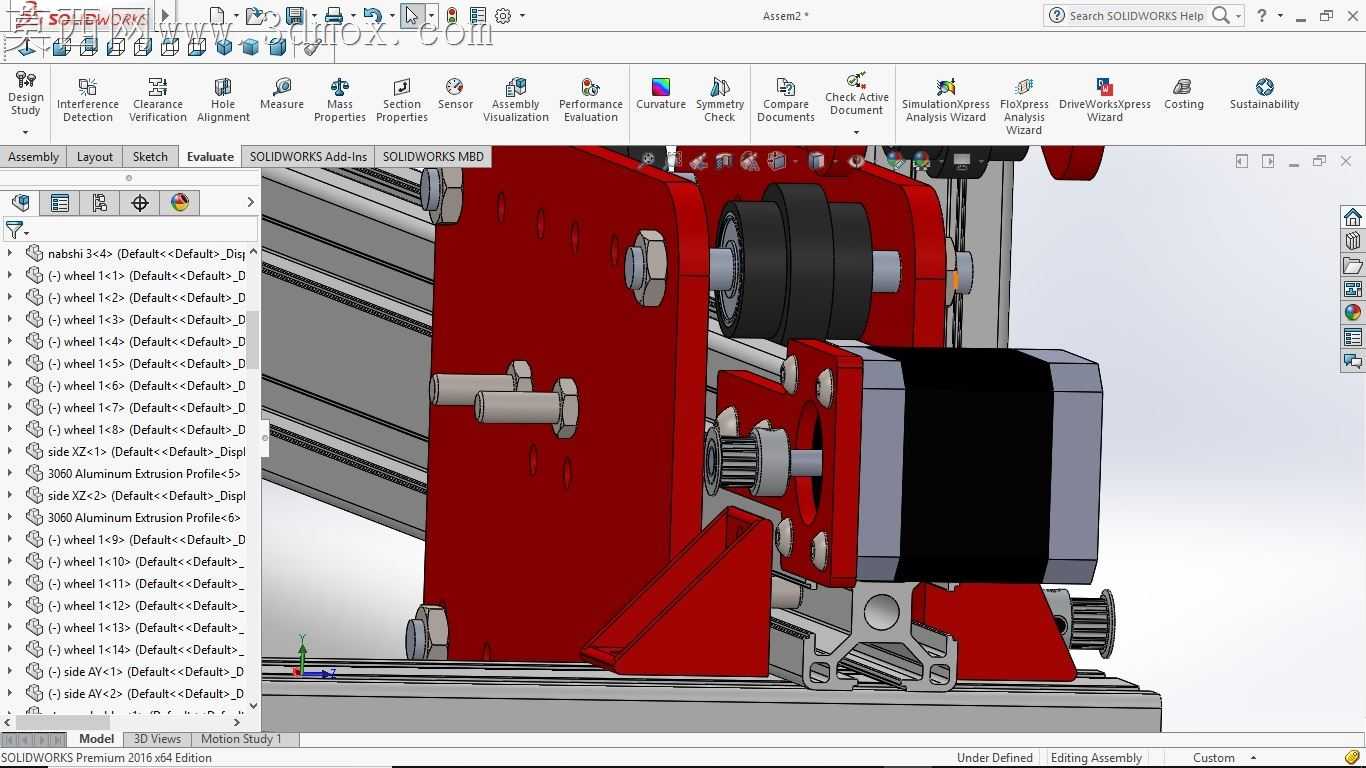
Task: Select side AY<1> component in tree
Action: click(135, 672)
